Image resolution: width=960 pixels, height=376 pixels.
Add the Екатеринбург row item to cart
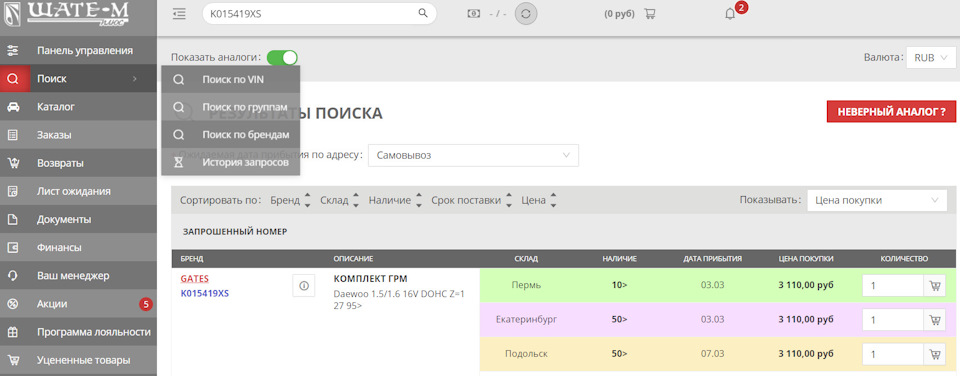[x=934, y=320]
